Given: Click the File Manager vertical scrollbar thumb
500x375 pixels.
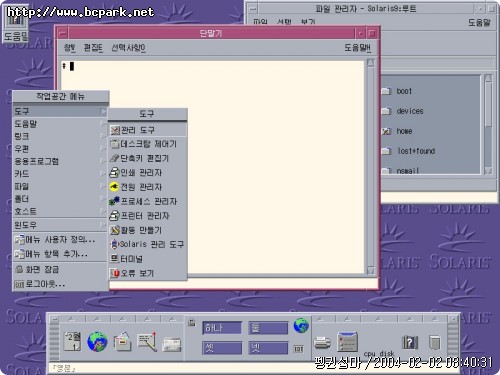Looking at the screenshot, I should 488,104.
